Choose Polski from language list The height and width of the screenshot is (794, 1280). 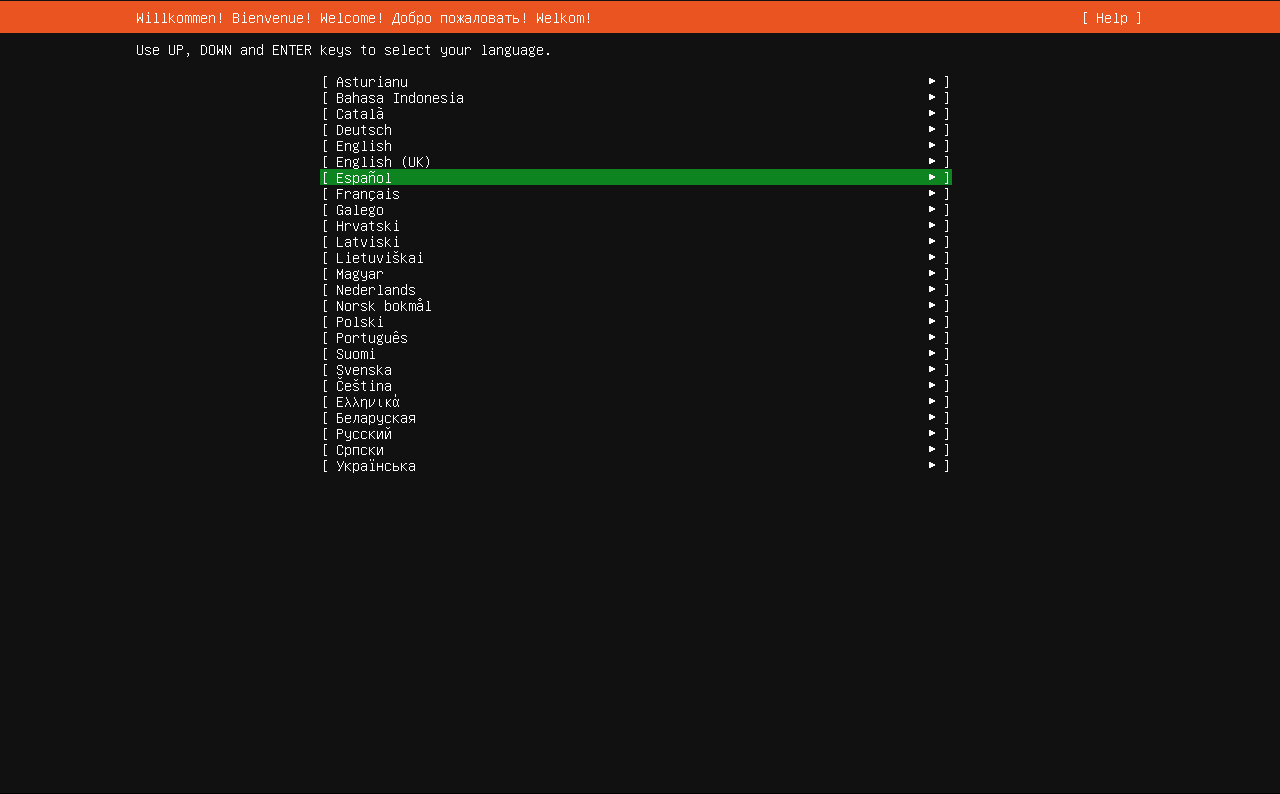[x=636, y=322]
